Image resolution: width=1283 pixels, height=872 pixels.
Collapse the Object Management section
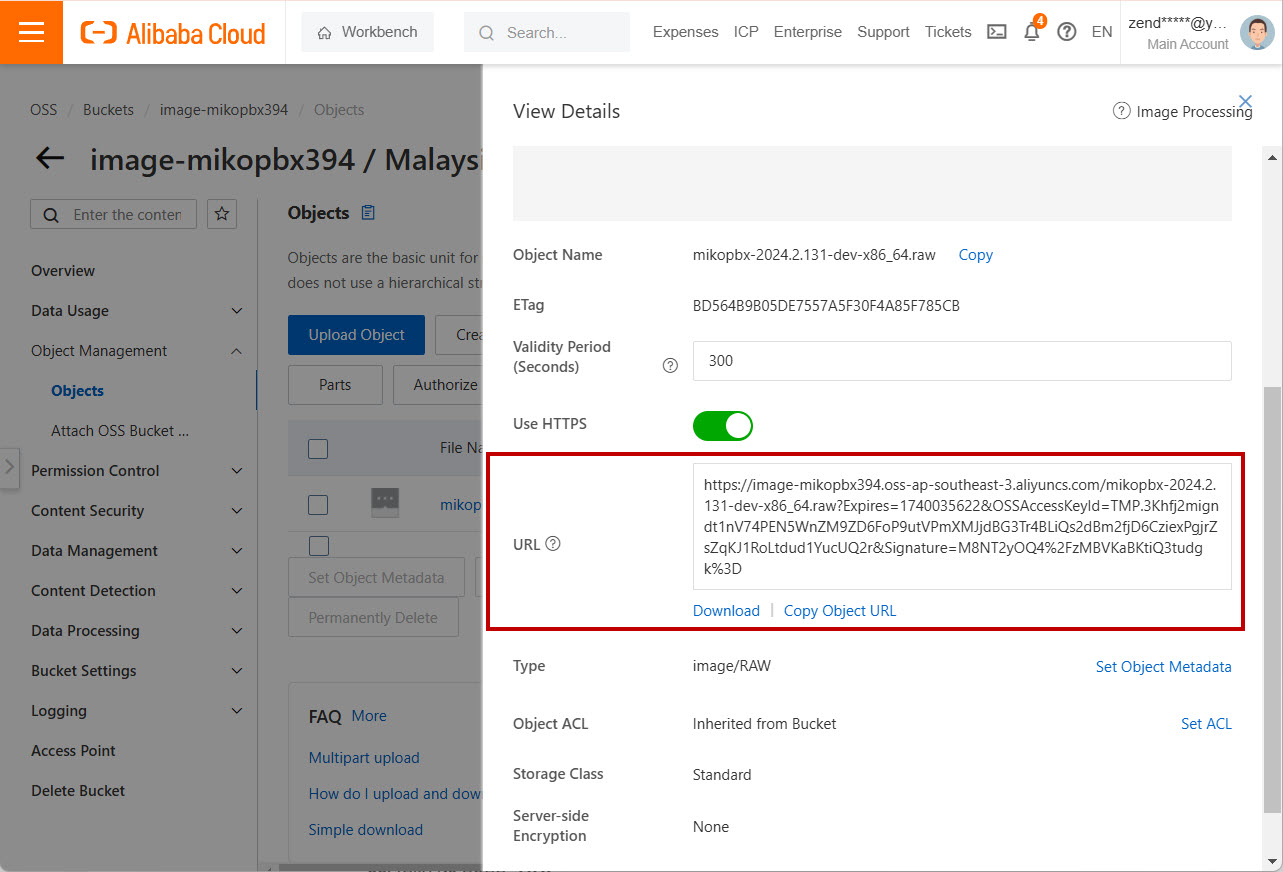click(236, 351)
